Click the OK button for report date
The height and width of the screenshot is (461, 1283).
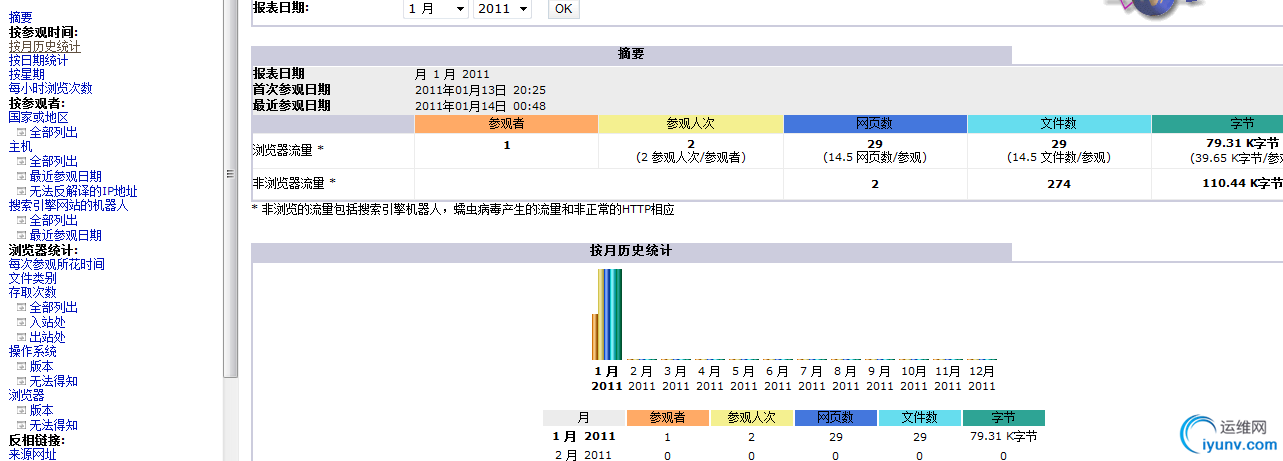coord(564,8)
